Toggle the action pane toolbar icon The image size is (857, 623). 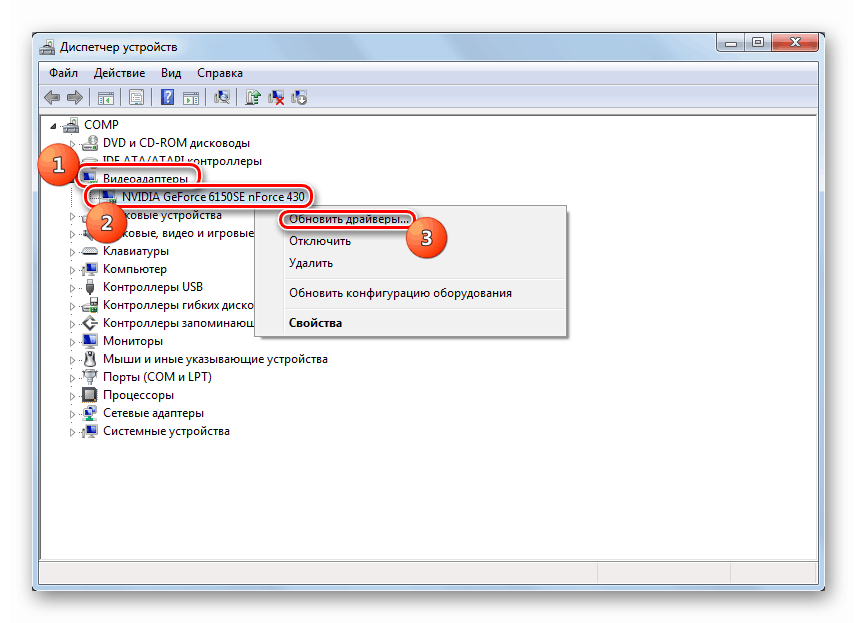(191, 98)
